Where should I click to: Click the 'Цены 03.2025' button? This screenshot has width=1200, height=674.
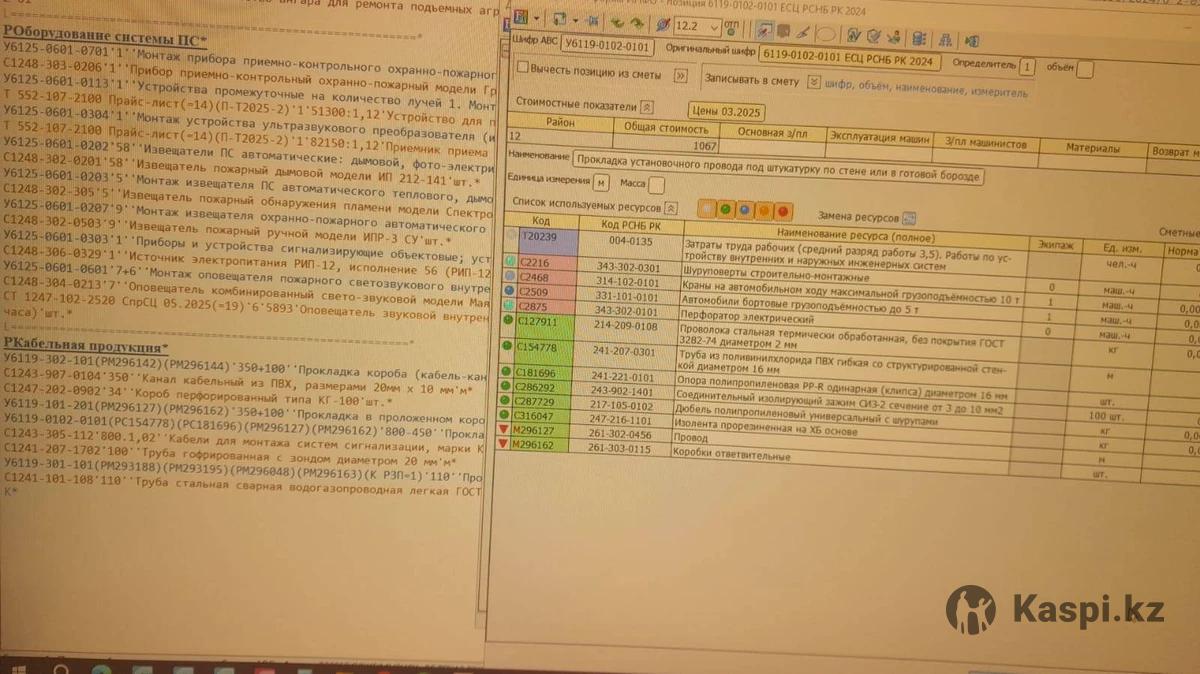pos(726,111)
